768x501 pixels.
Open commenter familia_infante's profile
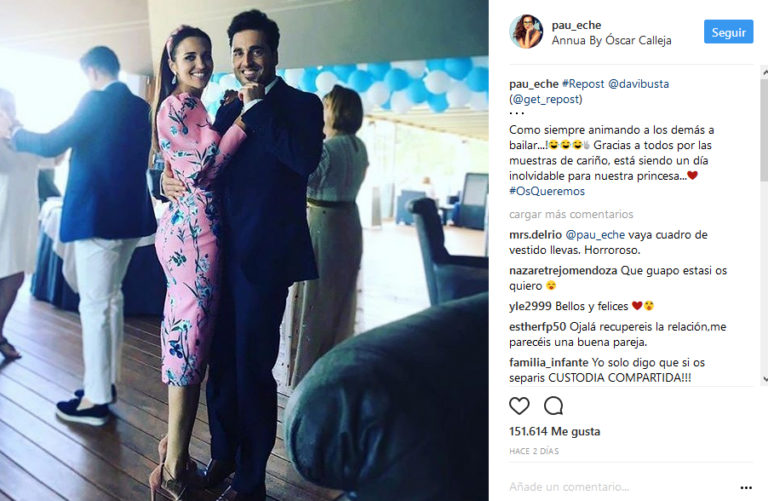[x=548, y=362]
